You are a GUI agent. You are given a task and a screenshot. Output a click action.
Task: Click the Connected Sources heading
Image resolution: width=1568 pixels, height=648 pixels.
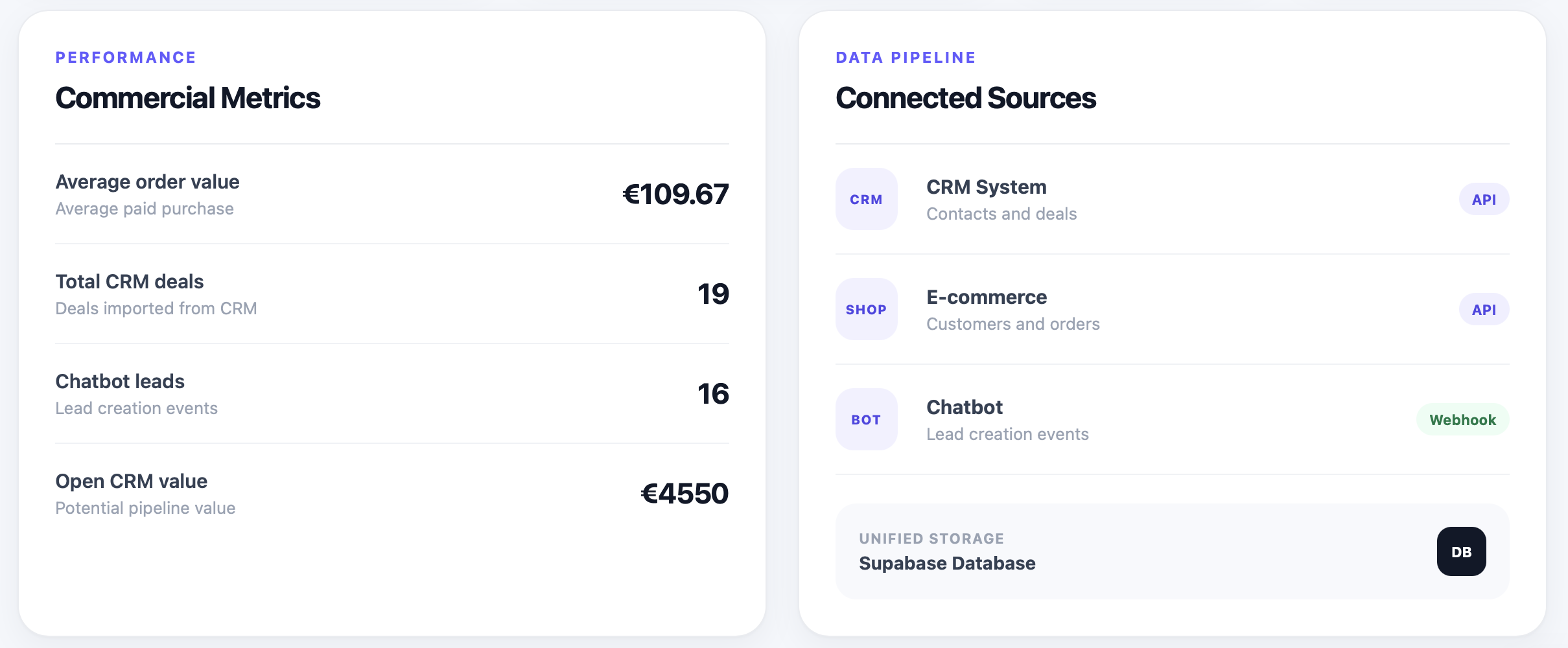coord(966,98)
